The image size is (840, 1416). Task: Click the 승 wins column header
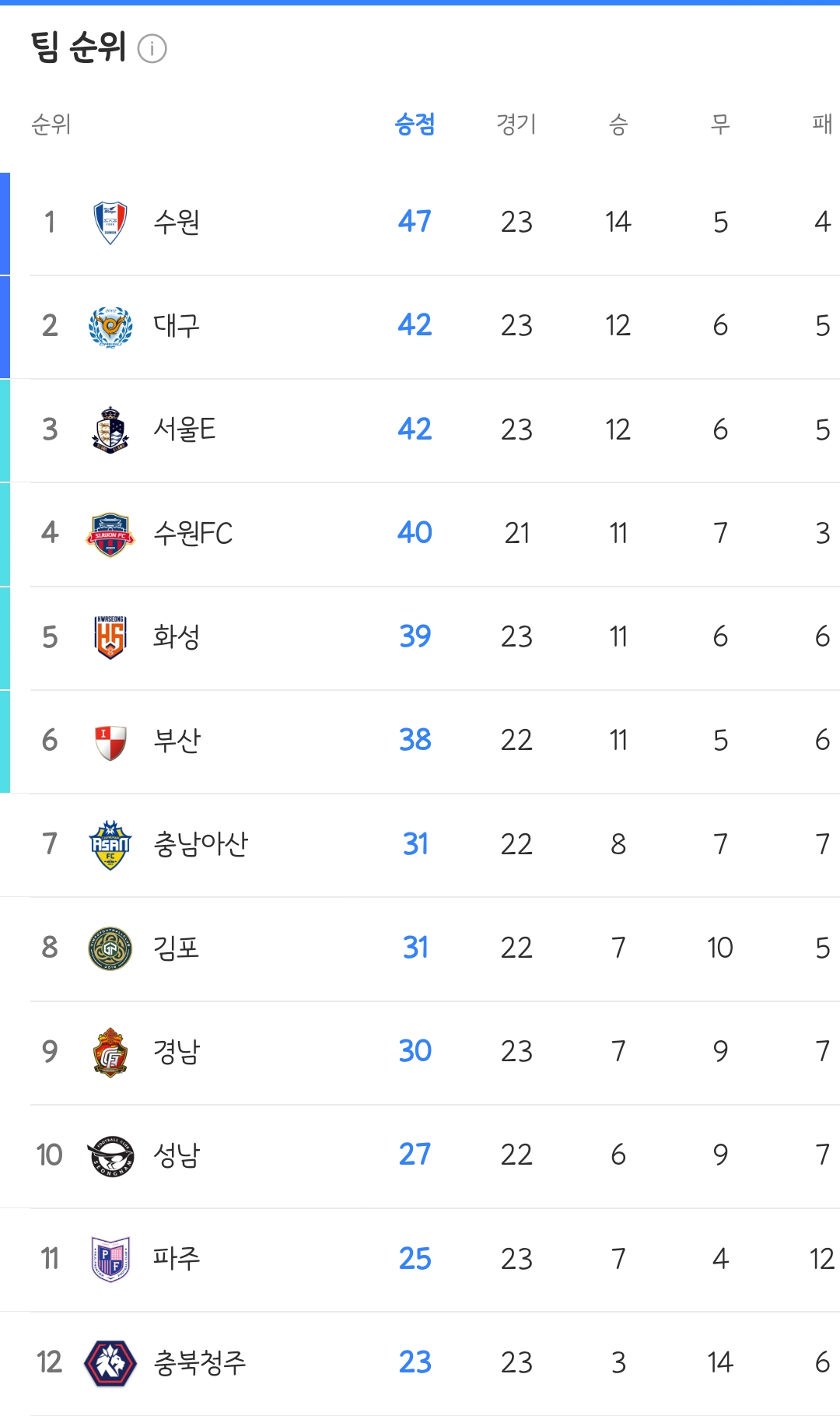pyautogui.click(x=618, y=124)
